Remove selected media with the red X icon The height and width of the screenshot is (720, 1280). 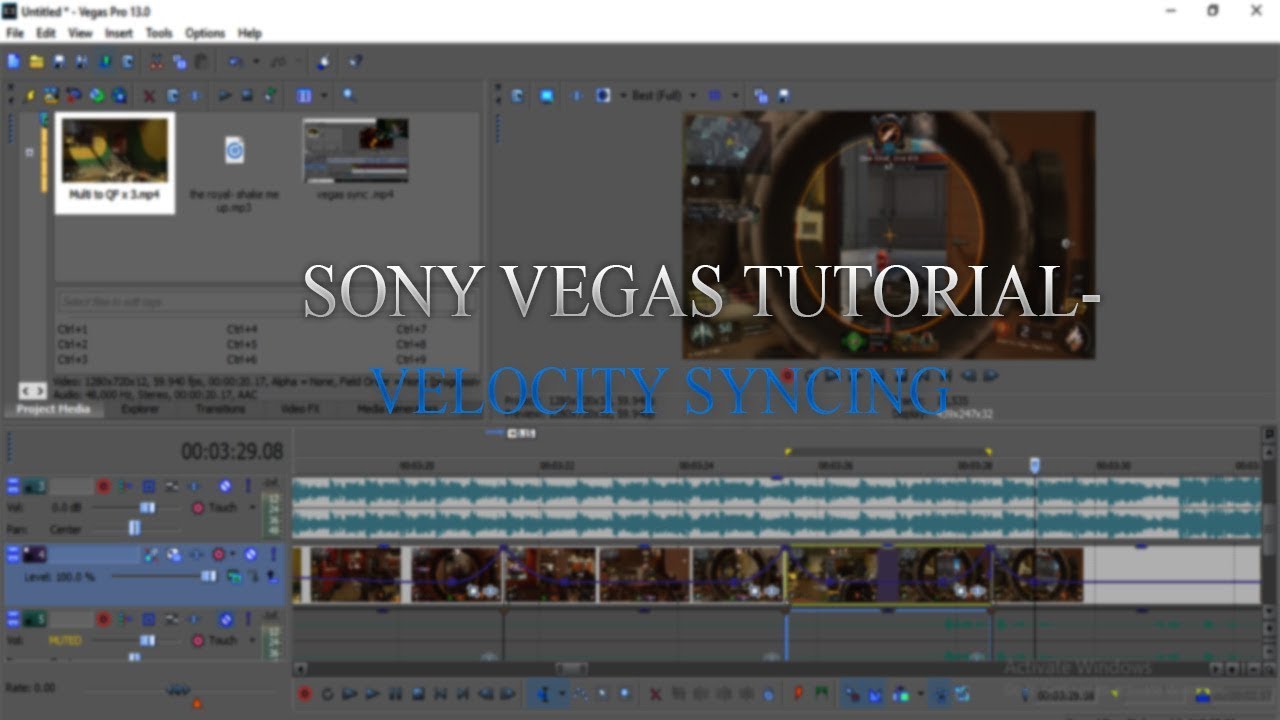pyautogui.click(x=148, y=96)
